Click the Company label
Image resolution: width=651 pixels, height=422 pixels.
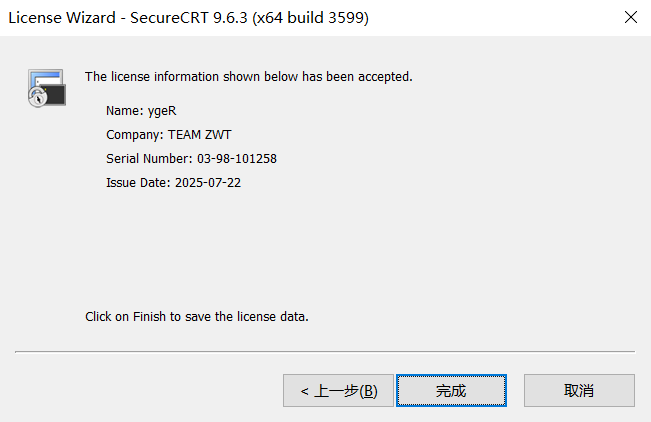pos(135,135)
